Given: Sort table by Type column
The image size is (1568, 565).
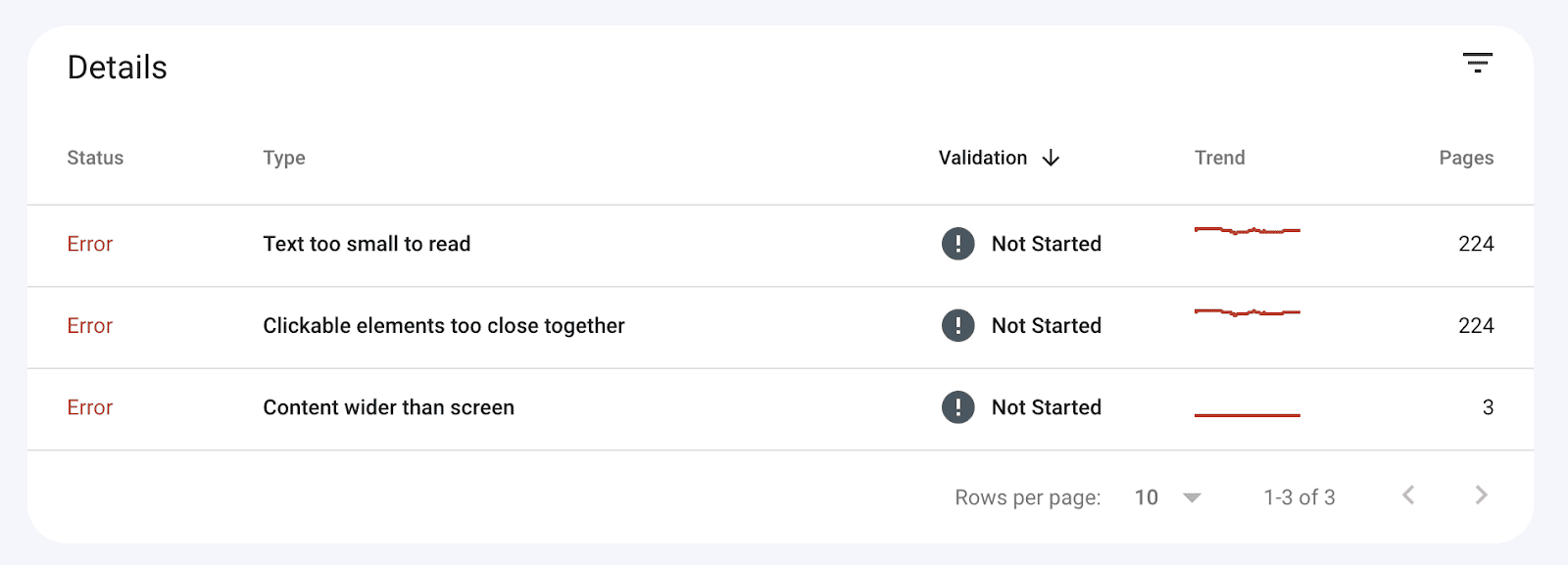Looking at the screenshot, I should [x=284, y=158].
